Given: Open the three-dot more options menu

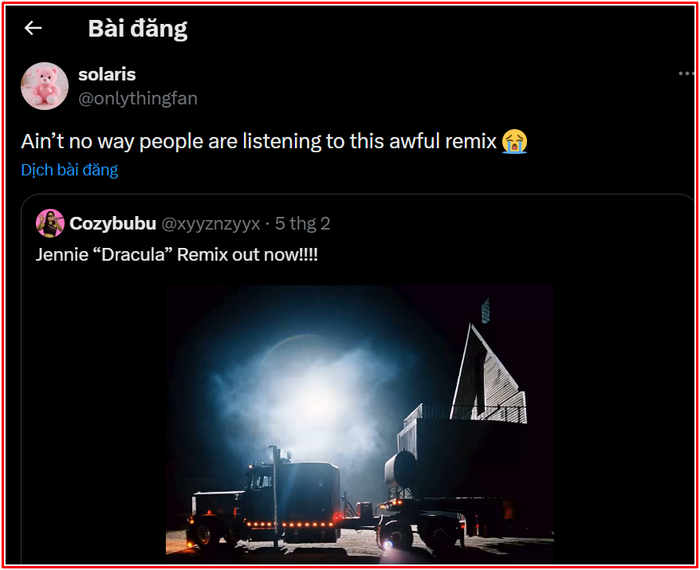Looking at the screenshot, I should [686, 74].
